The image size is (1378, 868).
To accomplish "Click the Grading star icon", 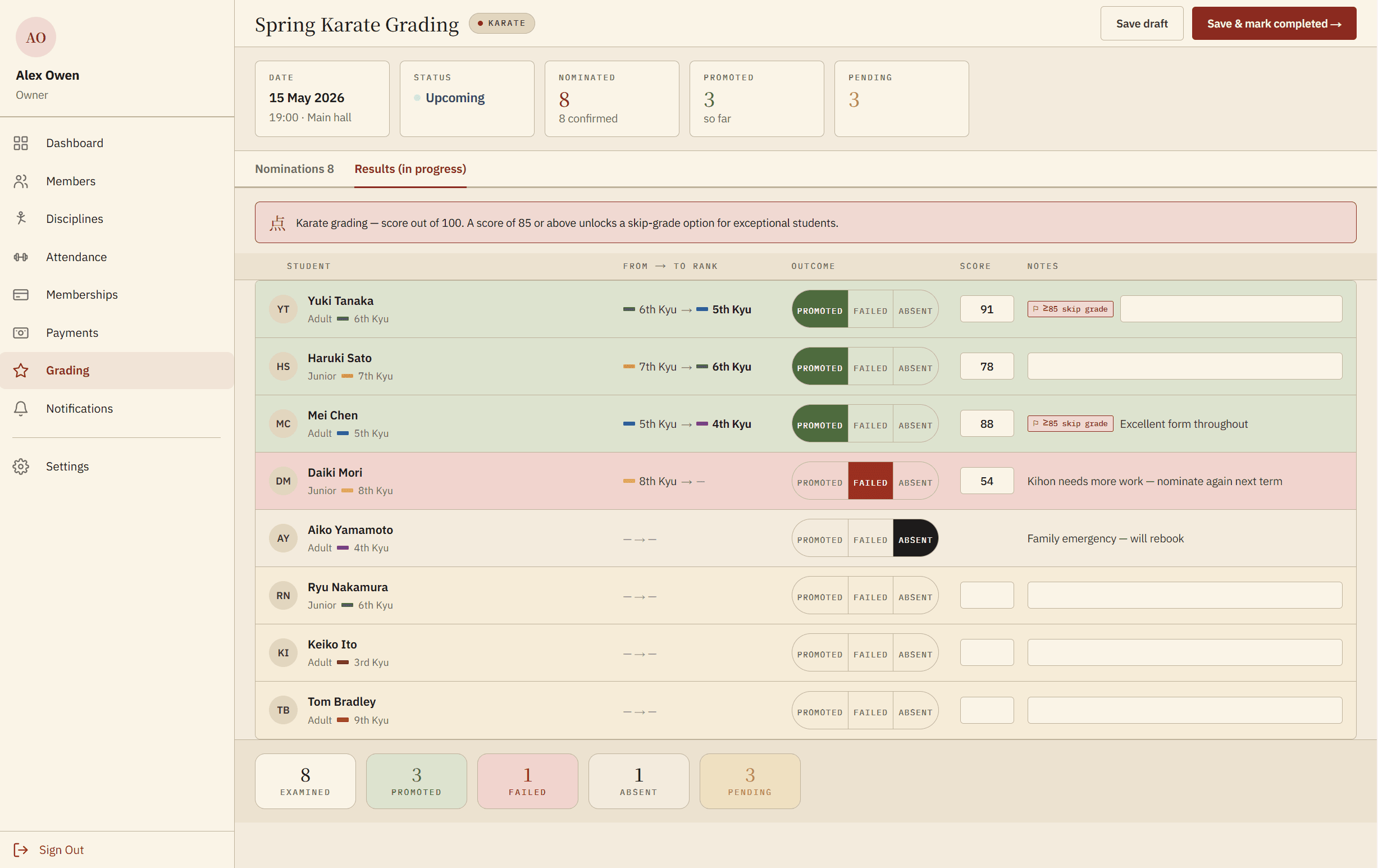I will pos(21,370).
